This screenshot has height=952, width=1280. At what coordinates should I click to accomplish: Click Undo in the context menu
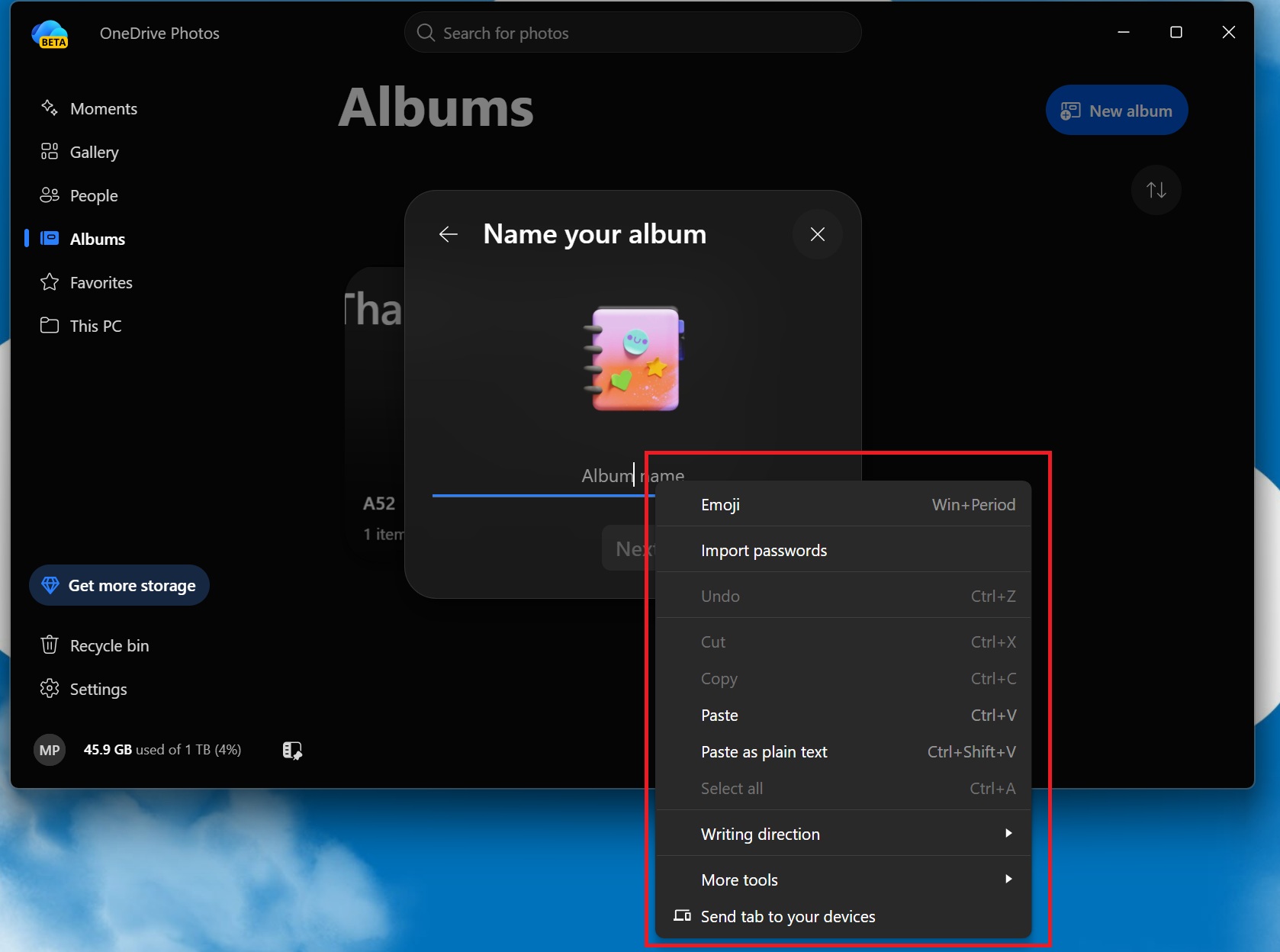843,596
